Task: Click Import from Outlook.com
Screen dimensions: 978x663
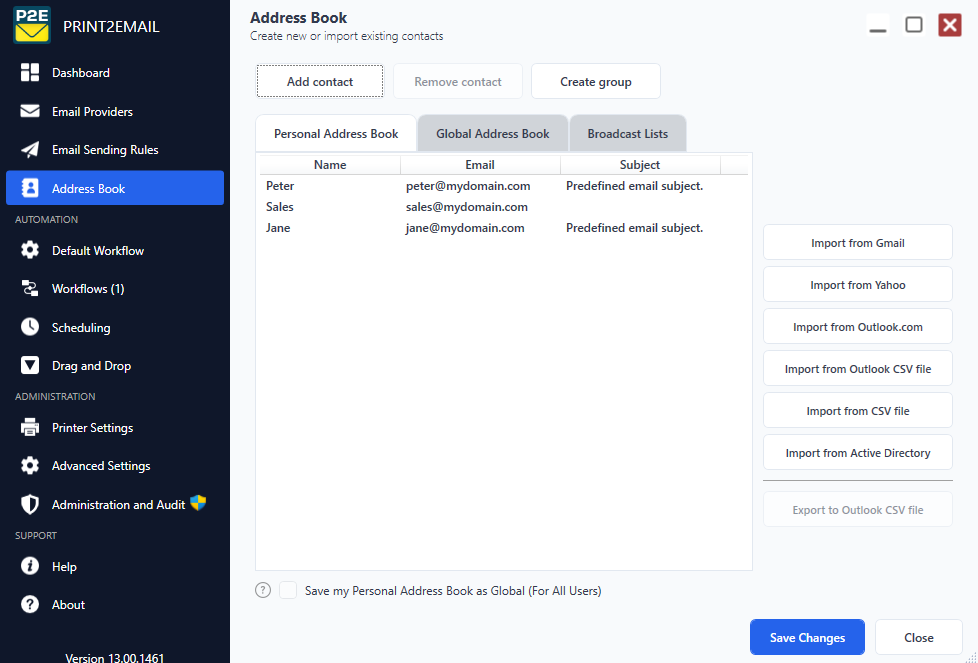Action: click(858, 326)
